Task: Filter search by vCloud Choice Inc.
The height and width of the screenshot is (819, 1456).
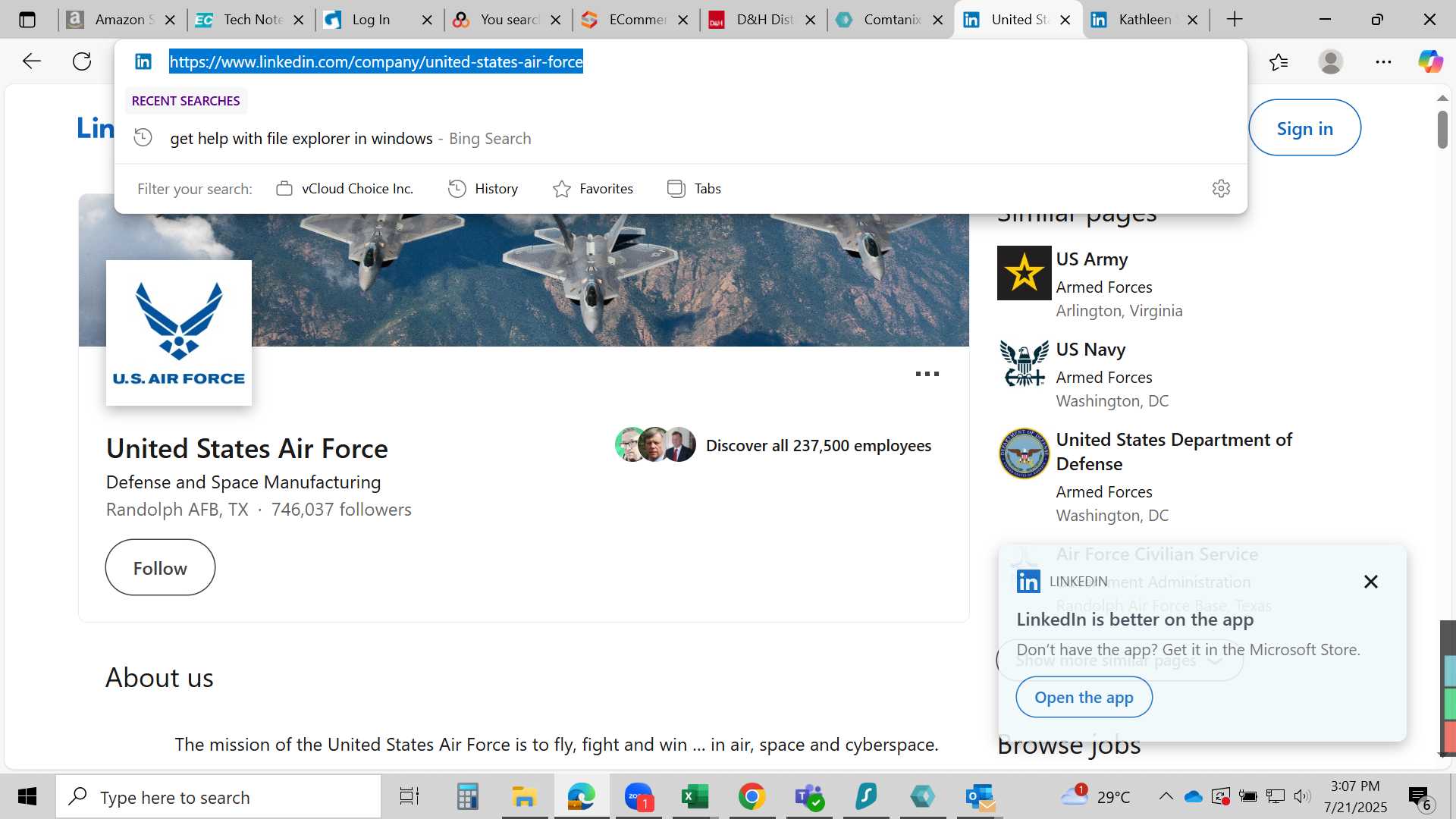Action: pos(344,189)
